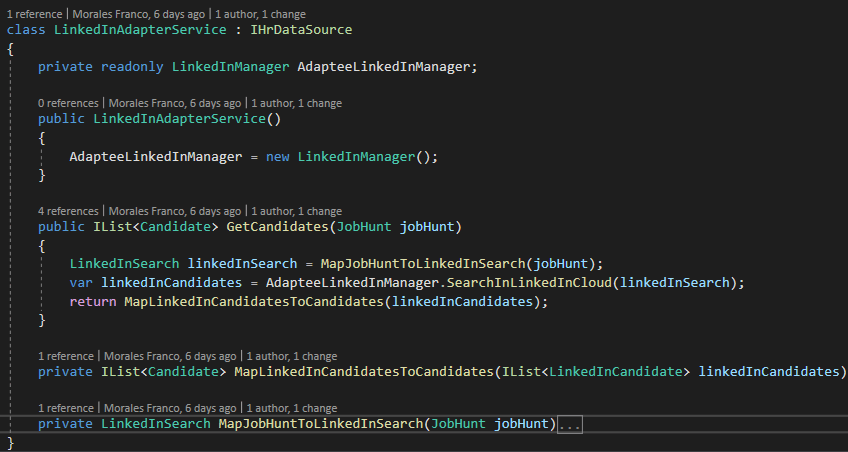
Task: Click the JobHunt parameter type in GetCandidates
Action: (x=364, y=227)
